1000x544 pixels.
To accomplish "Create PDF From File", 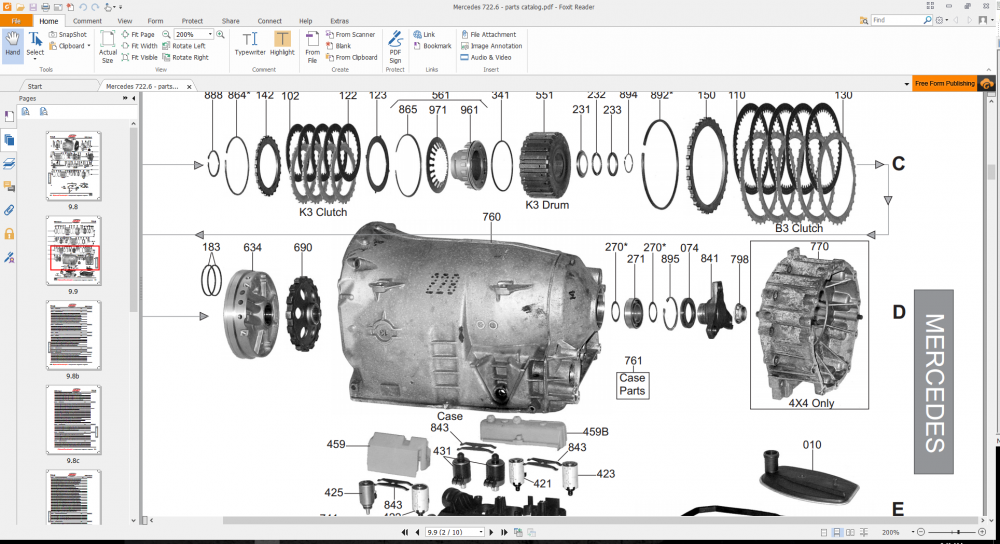I will point(312,47).
